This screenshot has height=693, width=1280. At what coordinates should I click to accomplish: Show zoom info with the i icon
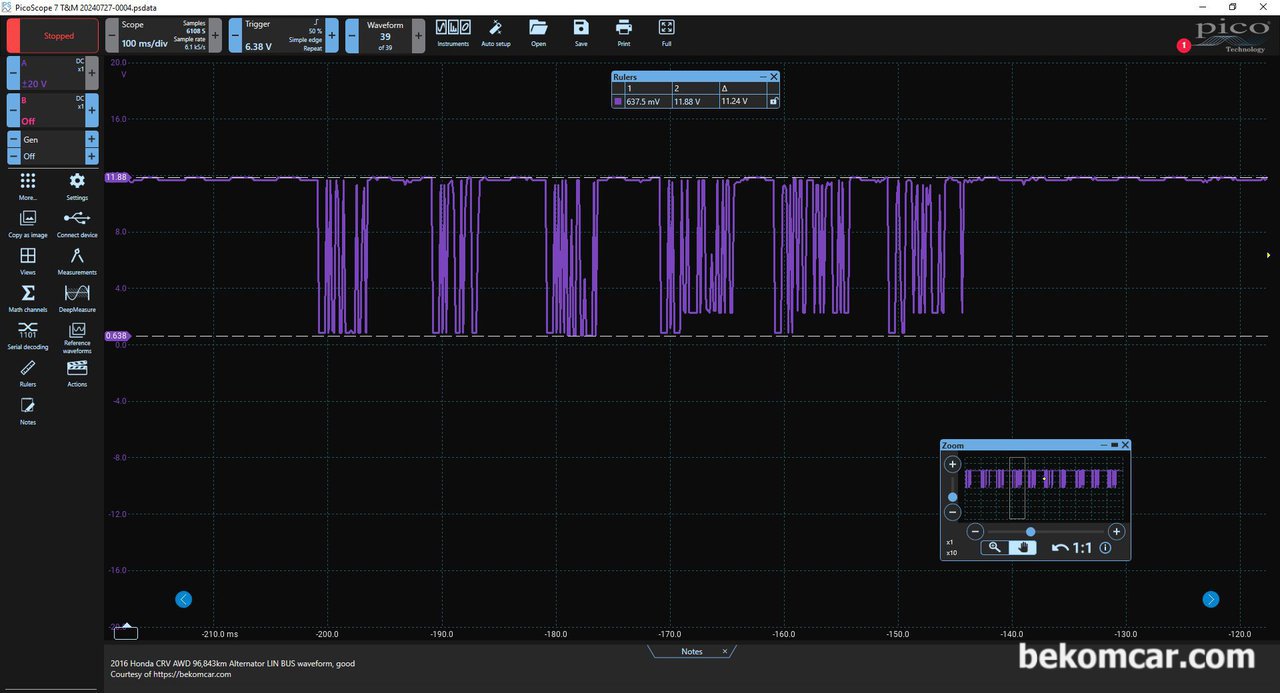(x=1105, y=548)
